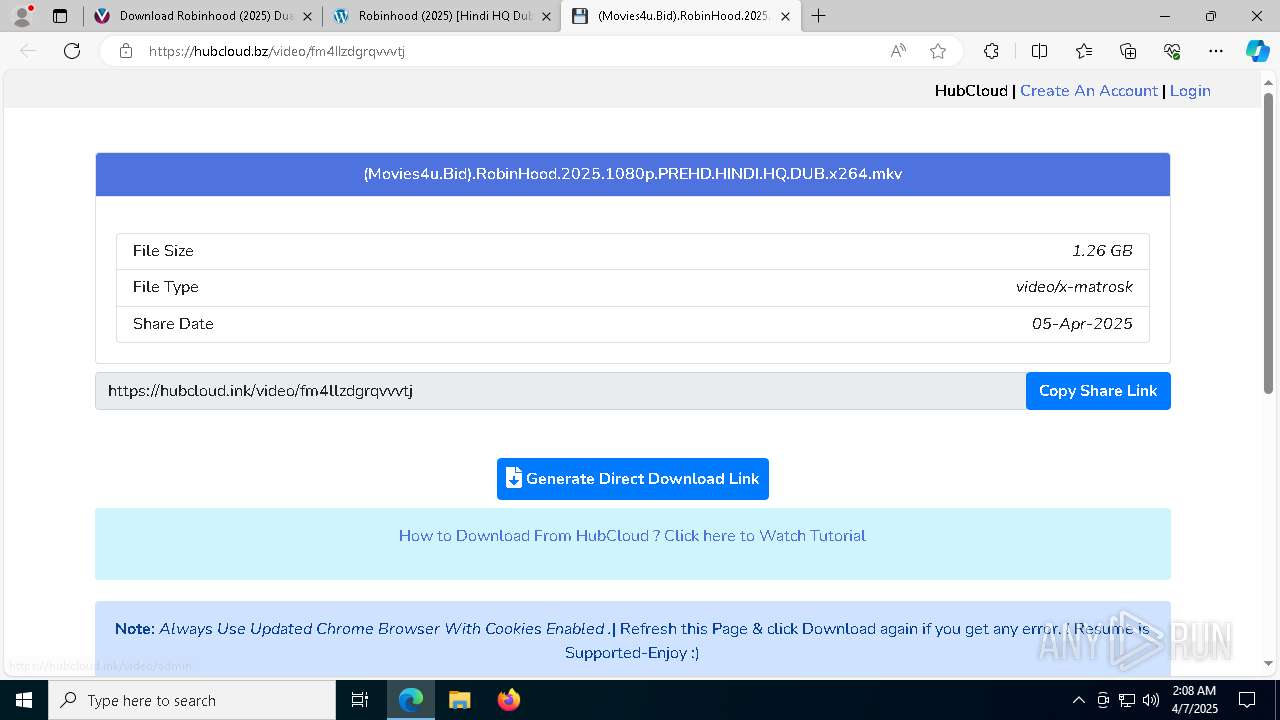
Task: Open the tab actions menu icon
Action: pos(60,16)
